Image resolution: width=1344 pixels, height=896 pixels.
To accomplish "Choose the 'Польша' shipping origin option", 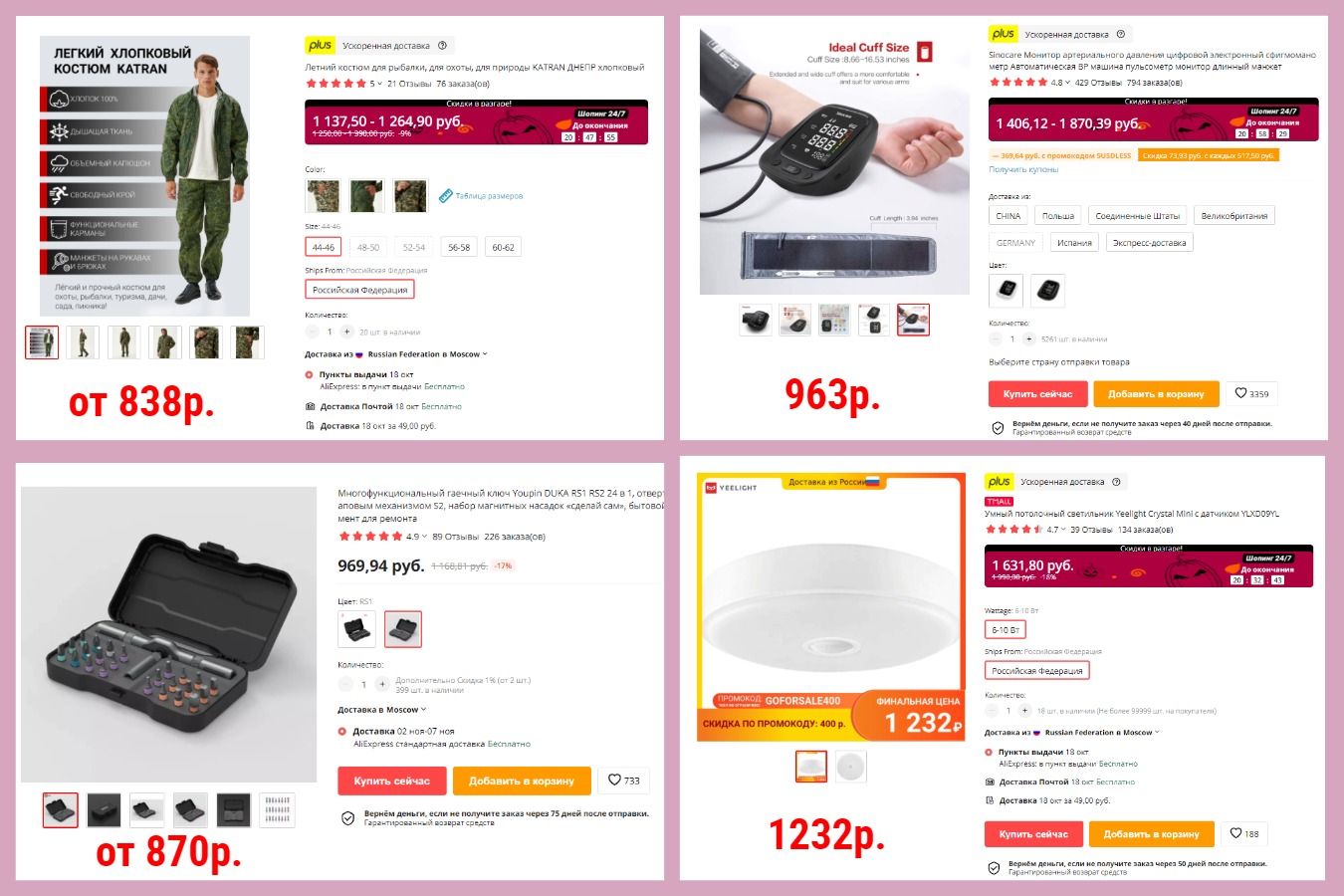I will [1057, 215].
